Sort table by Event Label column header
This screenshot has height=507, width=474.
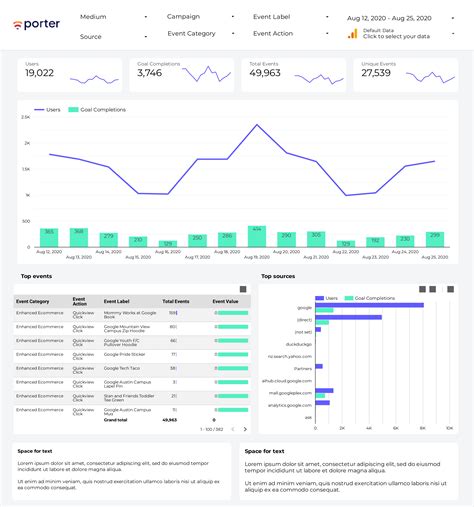(116, 301)
